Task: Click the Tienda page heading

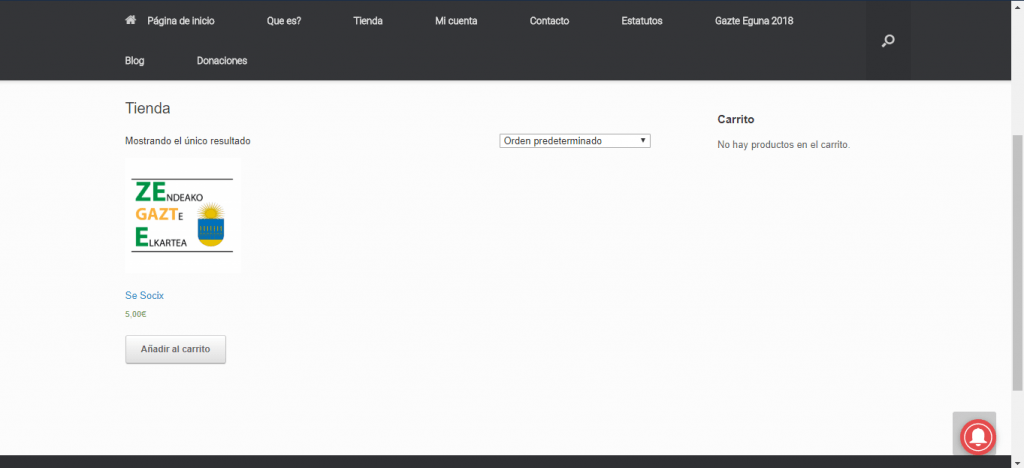Action: coord(148,108)
